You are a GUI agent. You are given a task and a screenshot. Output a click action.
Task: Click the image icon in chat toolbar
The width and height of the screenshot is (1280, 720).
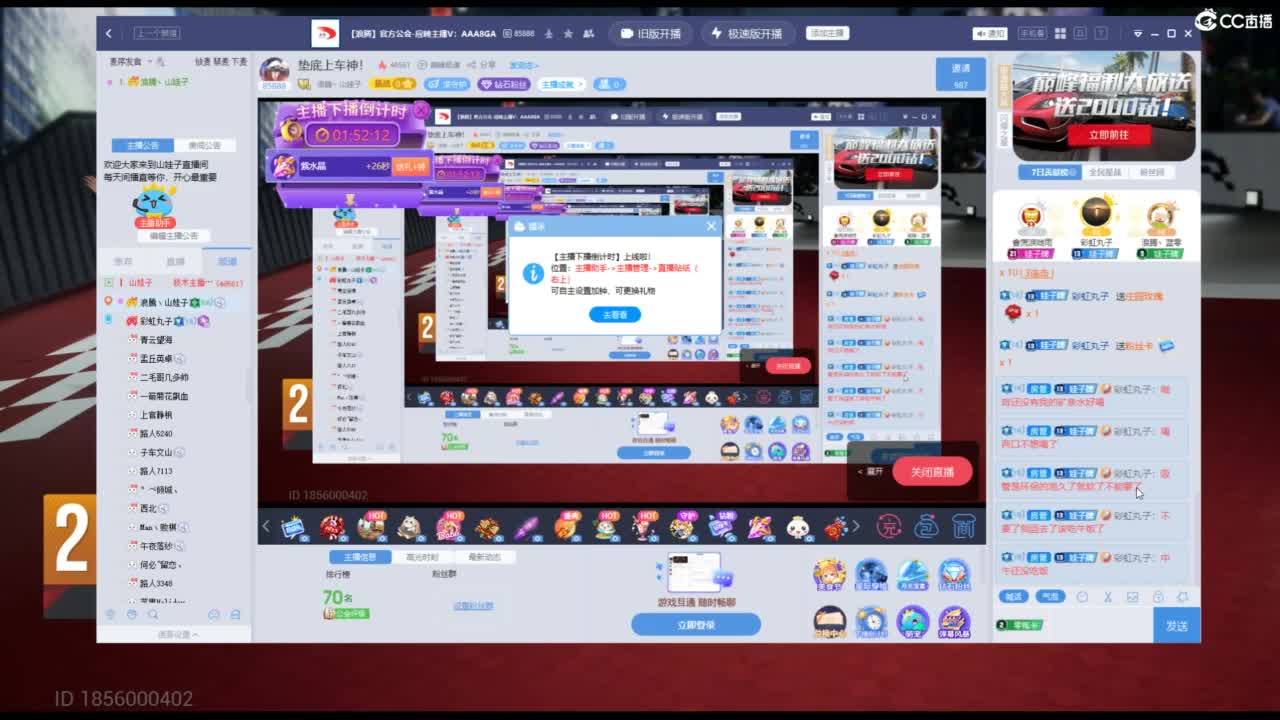click(x=1132, y=597)
